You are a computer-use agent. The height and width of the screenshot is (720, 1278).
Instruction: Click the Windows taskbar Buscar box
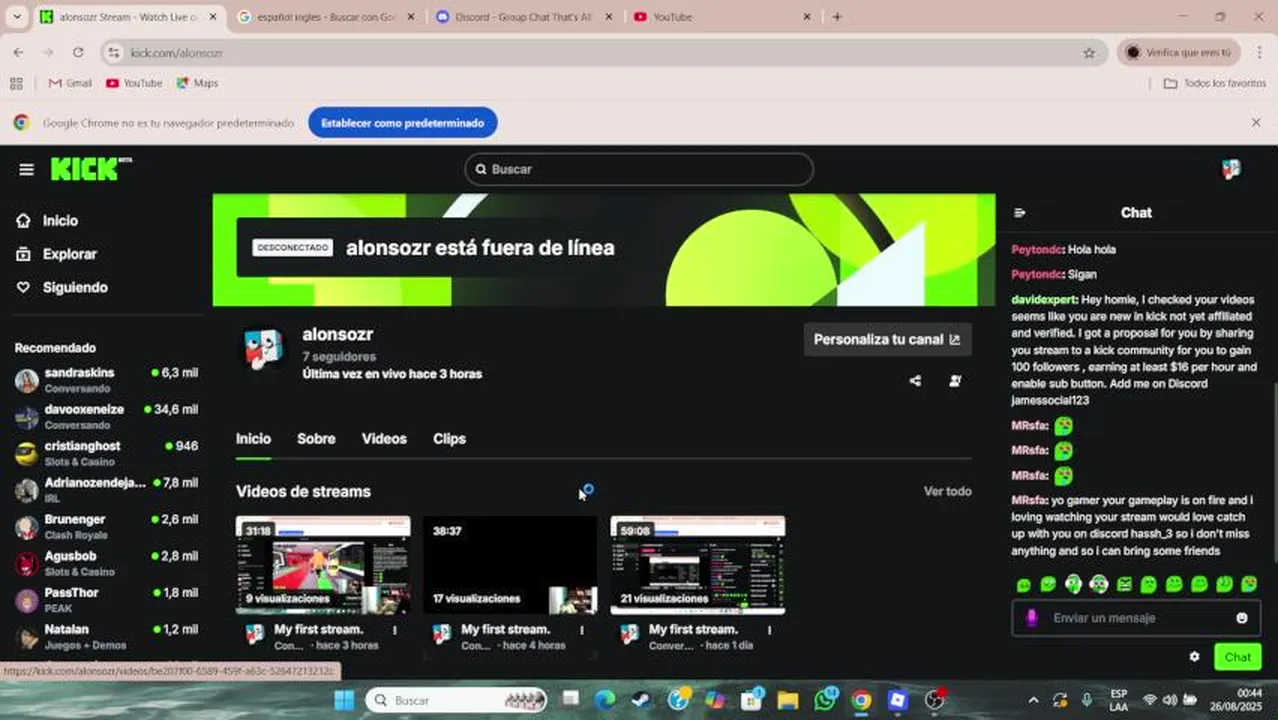[456, 700]
